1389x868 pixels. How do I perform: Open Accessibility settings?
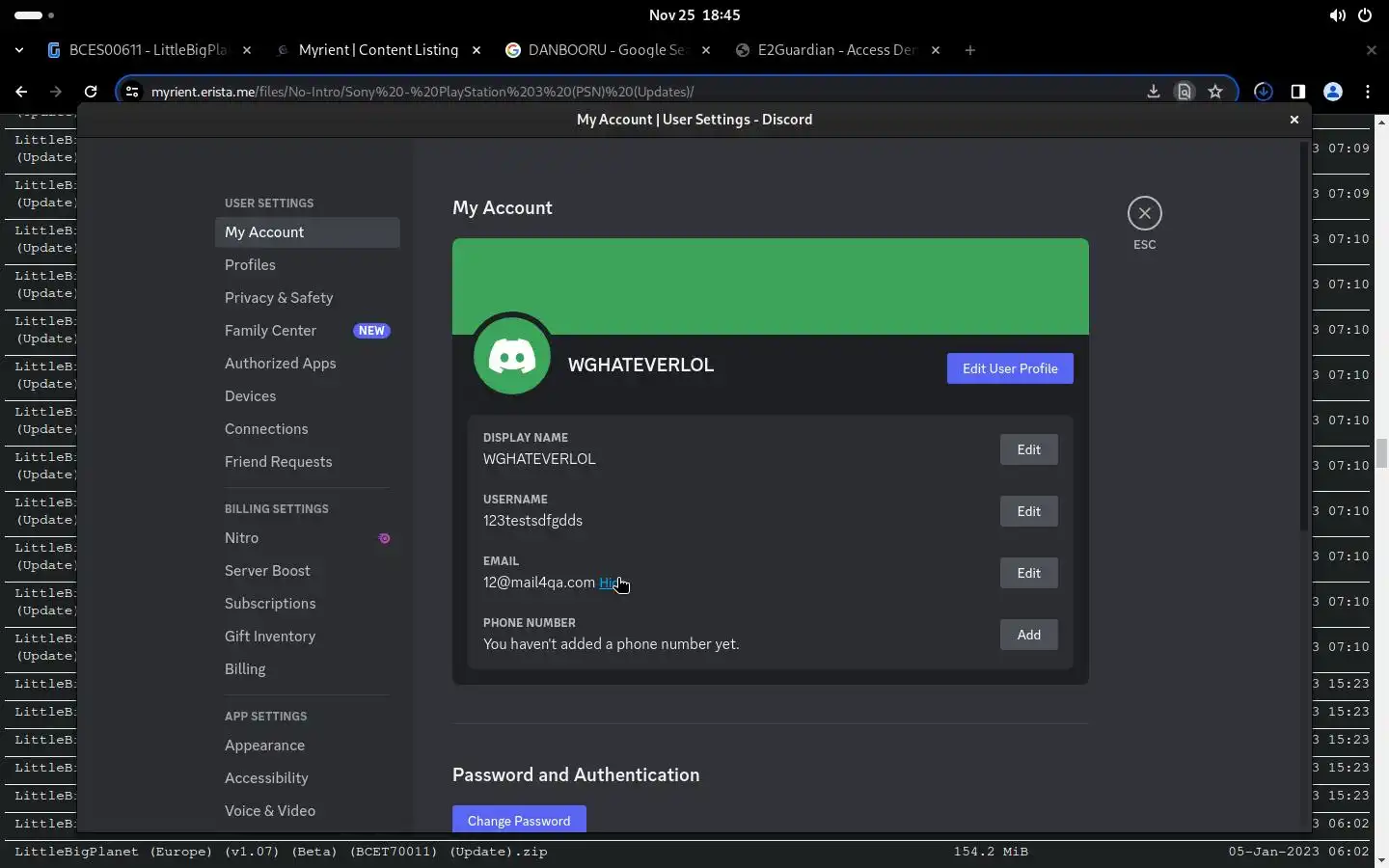point(307,778)
